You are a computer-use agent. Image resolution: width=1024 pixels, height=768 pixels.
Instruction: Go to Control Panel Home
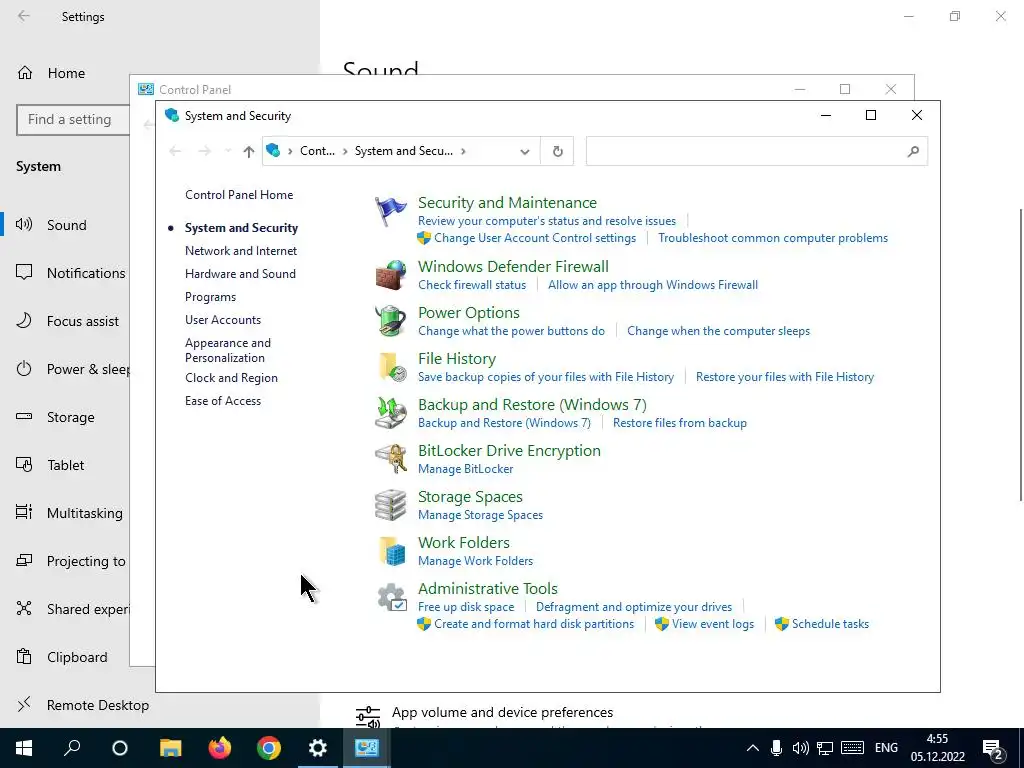pos(239,195)
